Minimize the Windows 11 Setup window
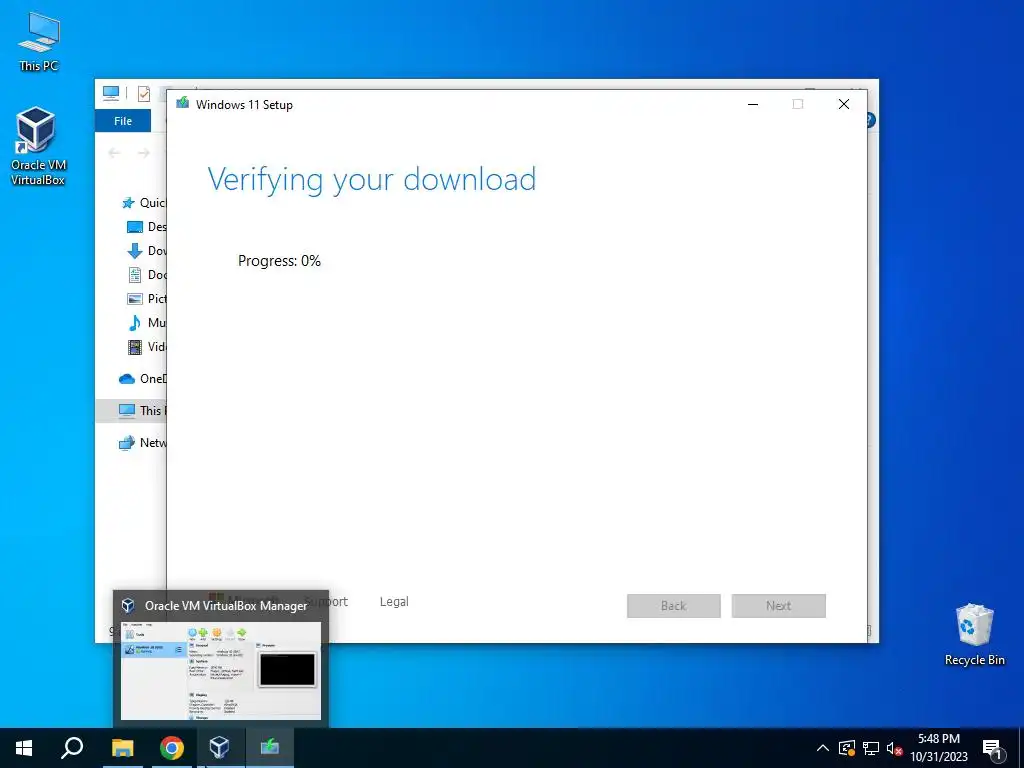The width and height of the screenshot is (1024, 768). click(x=753, y=104)
